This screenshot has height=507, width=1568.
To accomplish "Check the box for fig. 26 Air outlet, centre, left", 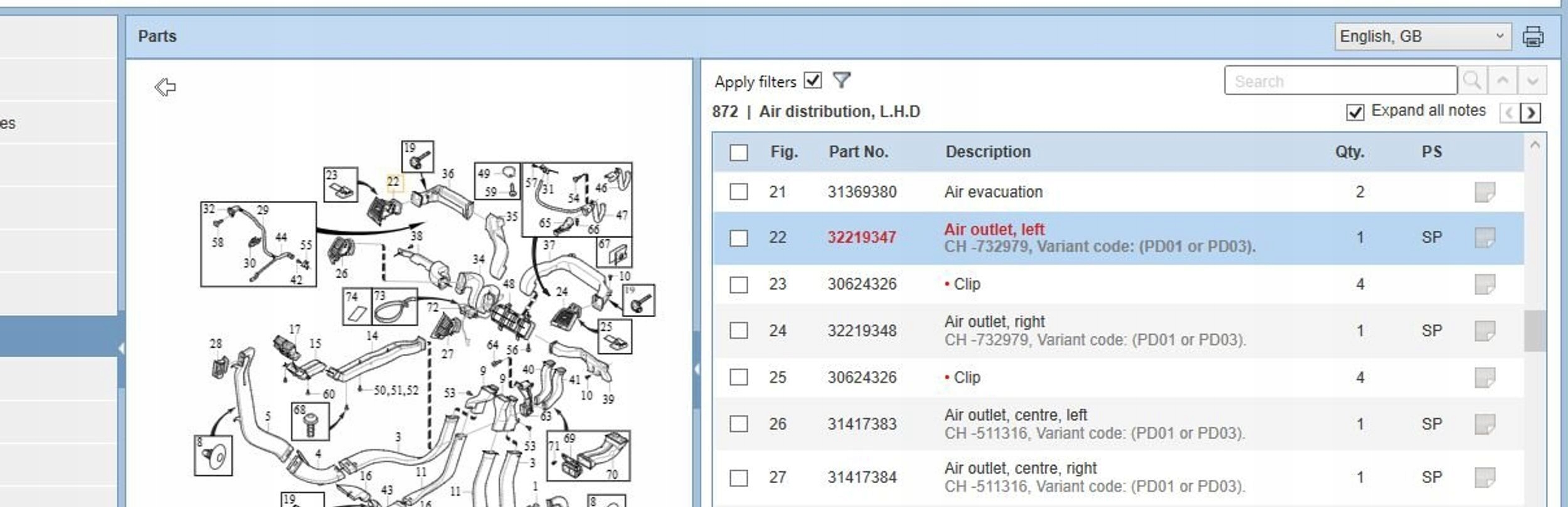I will (x=739, y=424).
